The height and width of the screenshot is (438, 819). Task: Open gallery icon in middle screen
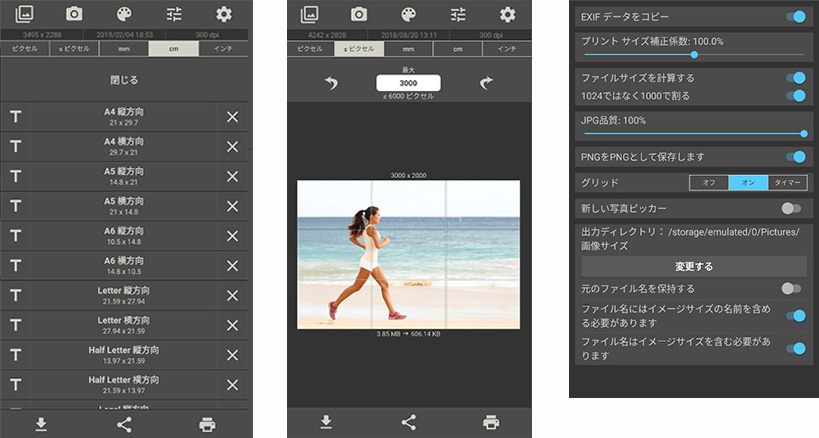309,14
